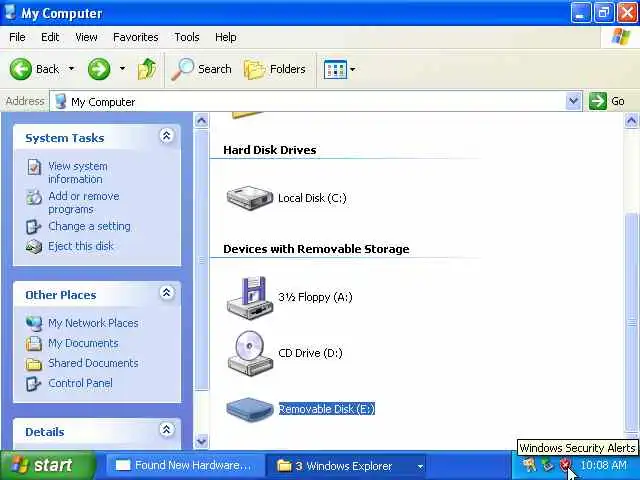
Task: Click the taskbar clock showing 10:08 AM
Action: 603,465
